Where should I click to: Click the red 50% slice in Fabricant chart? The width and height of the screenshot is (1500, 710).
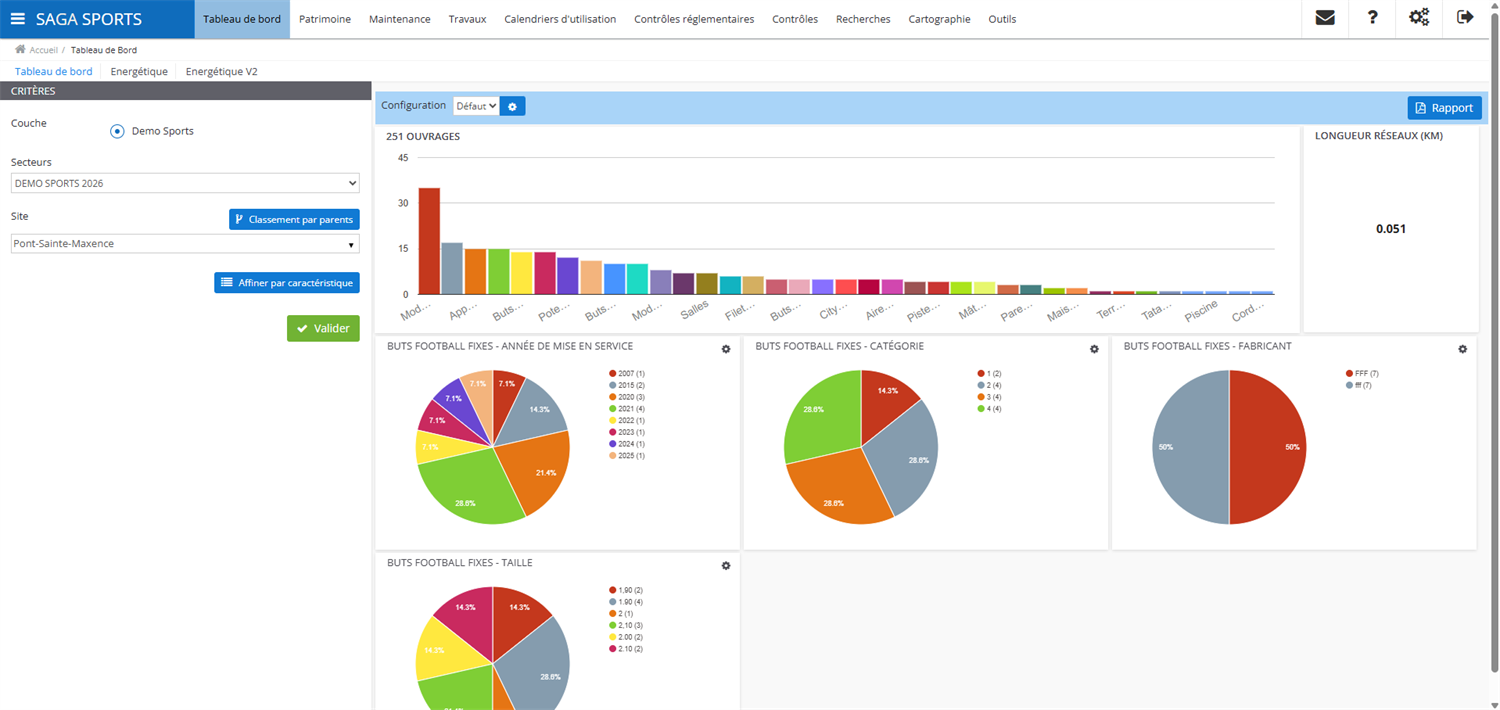(1270, 447)
